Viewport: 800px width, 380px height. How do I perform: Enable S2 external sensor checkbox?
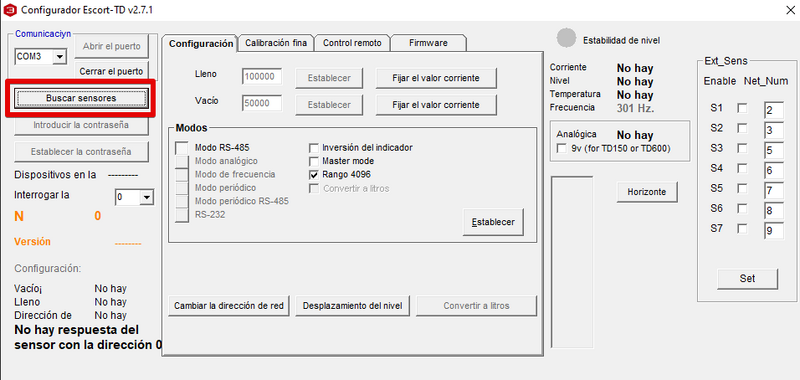[x=743, y=128]
